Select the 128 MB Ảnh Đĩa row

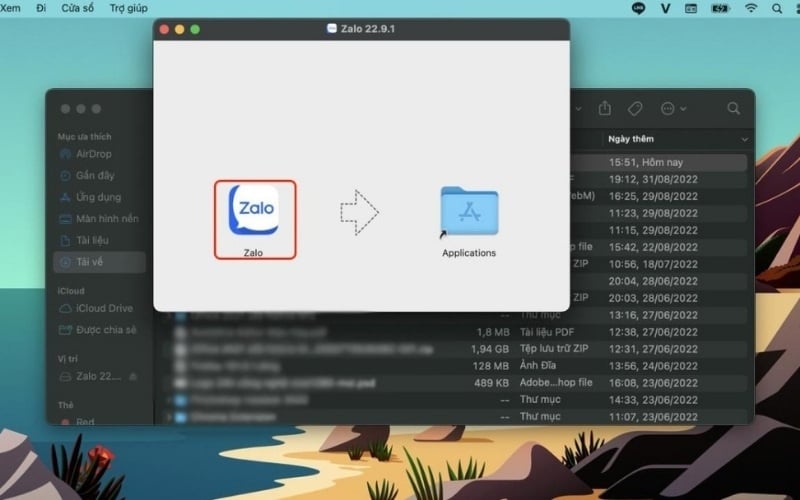point(455,366)
